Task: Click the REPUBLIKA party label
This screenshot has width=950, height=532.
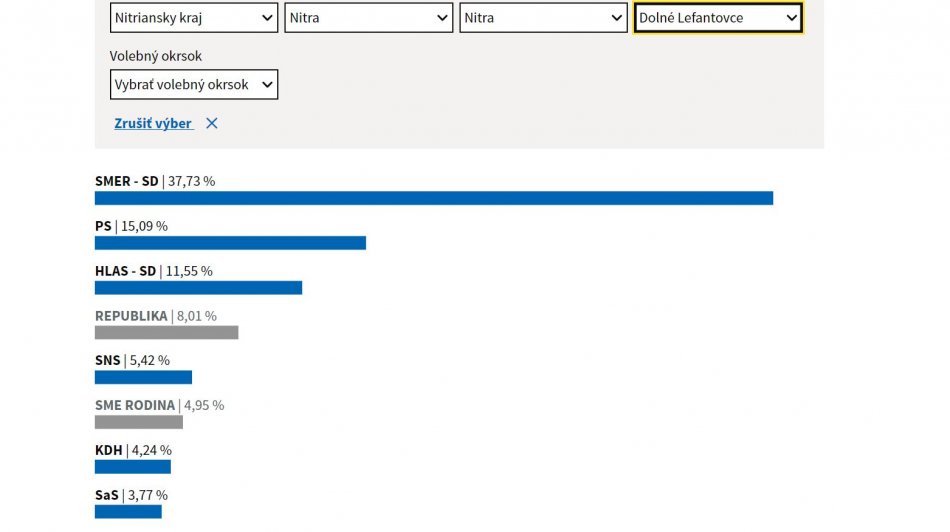Action: (x=131, y=316)
